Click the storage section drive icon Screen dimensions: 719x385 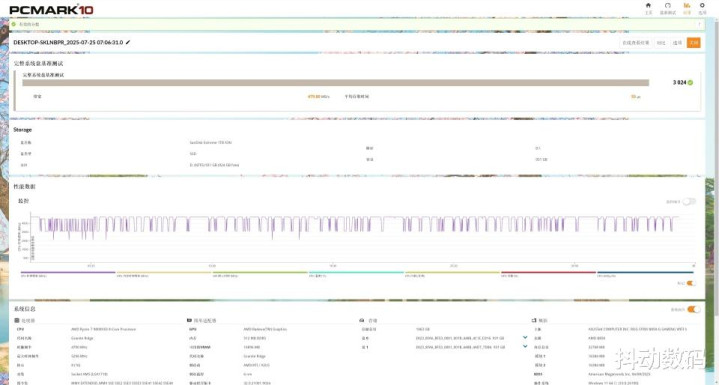pyautogui.click(x=362, y=320)
